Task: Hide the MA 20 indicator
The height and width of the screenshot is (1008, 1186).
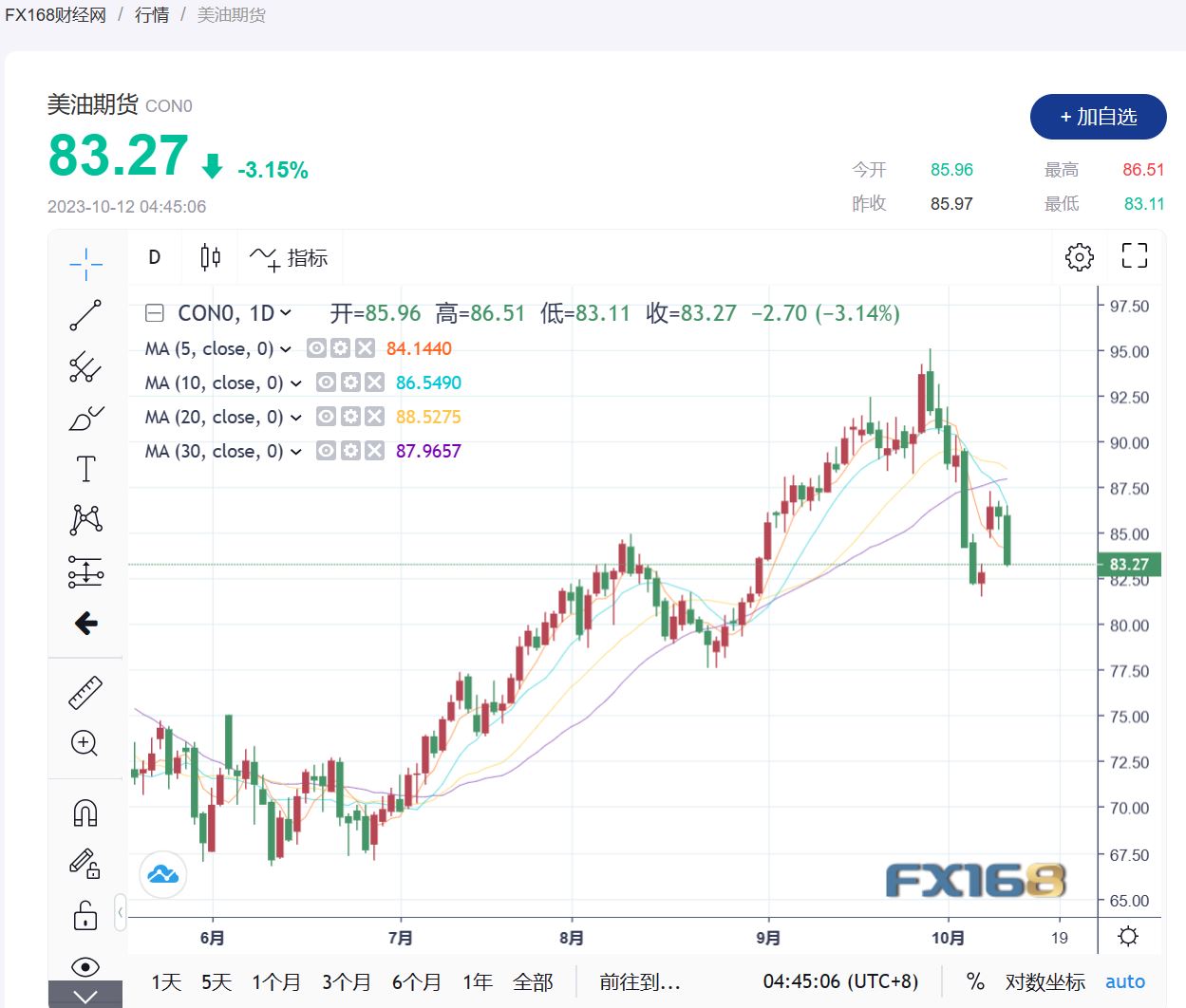Action: tap(326, 417)
